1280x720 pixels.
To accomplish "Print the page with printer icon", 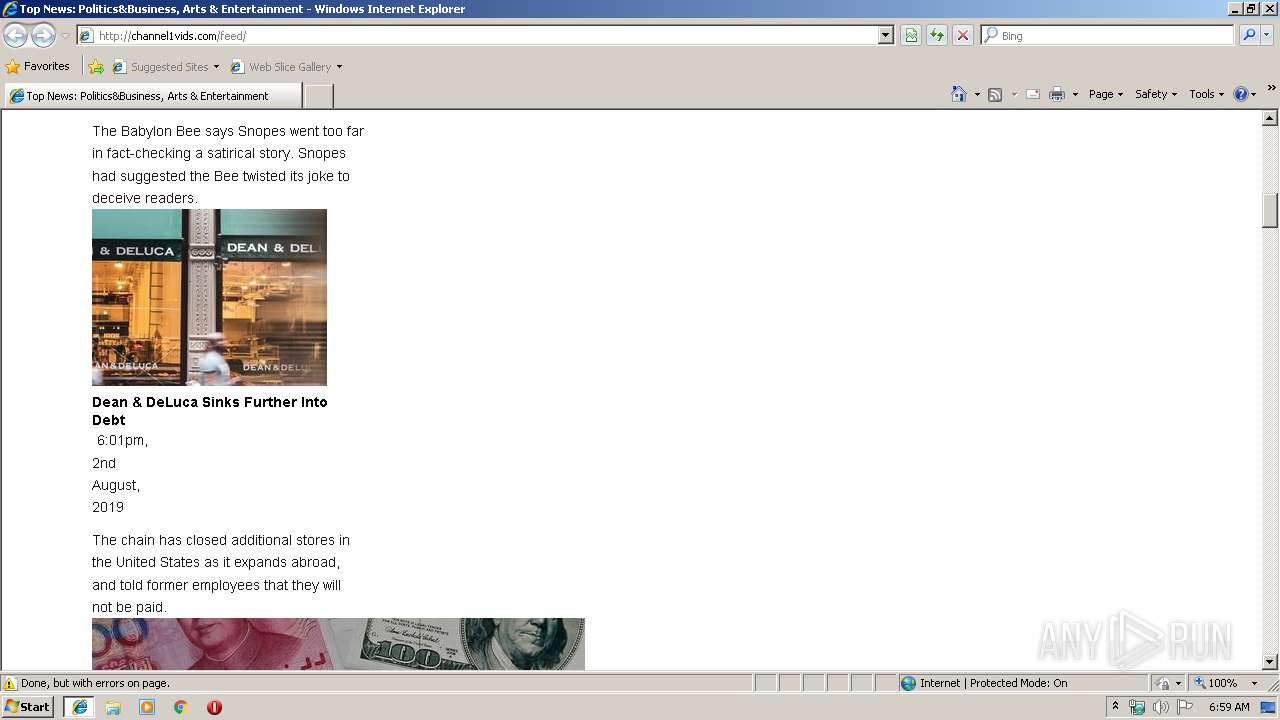I will [1057, 94].
